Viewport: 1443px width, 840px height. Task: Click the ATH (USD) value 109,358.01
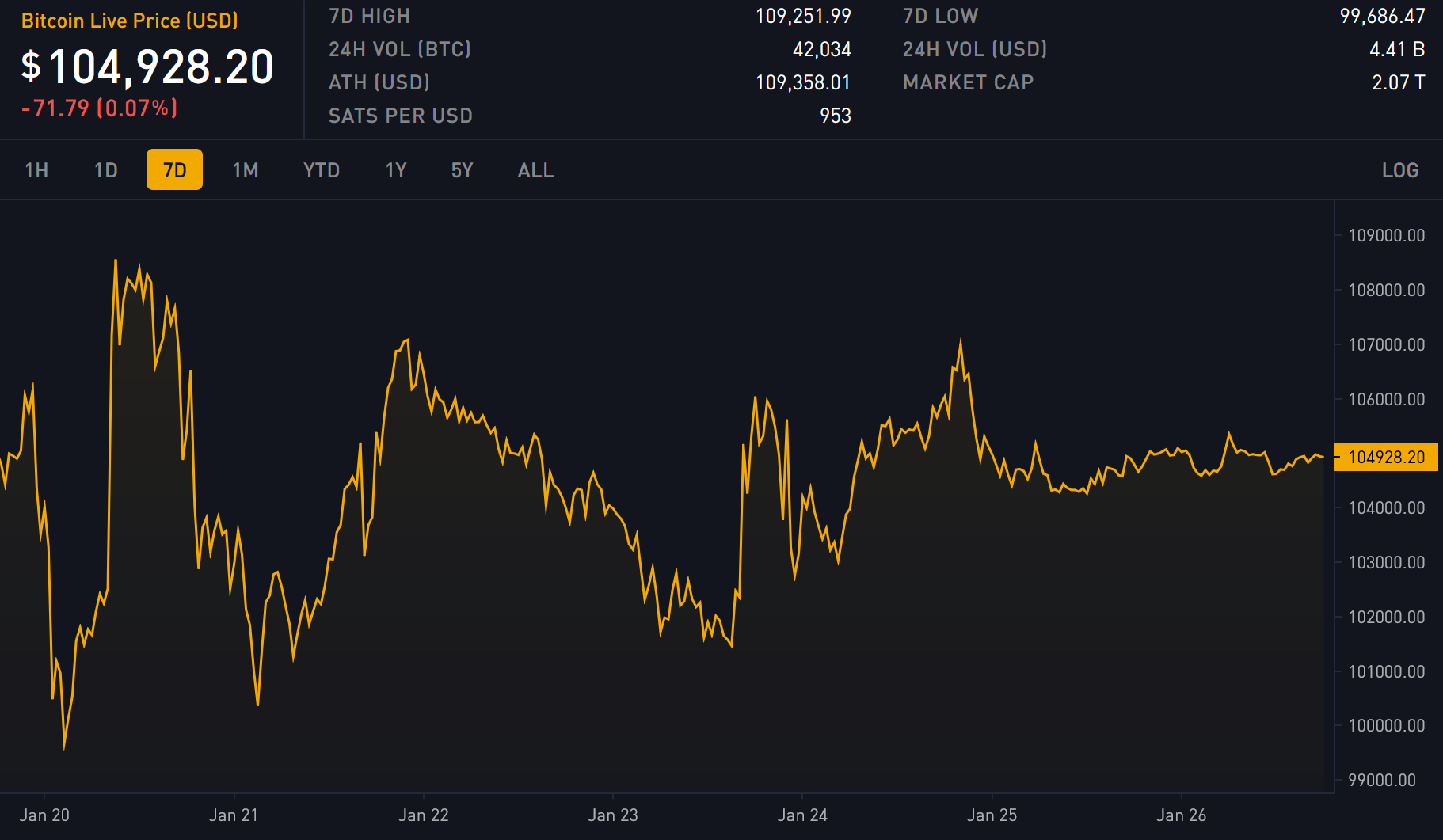click(x=802, y=82)
